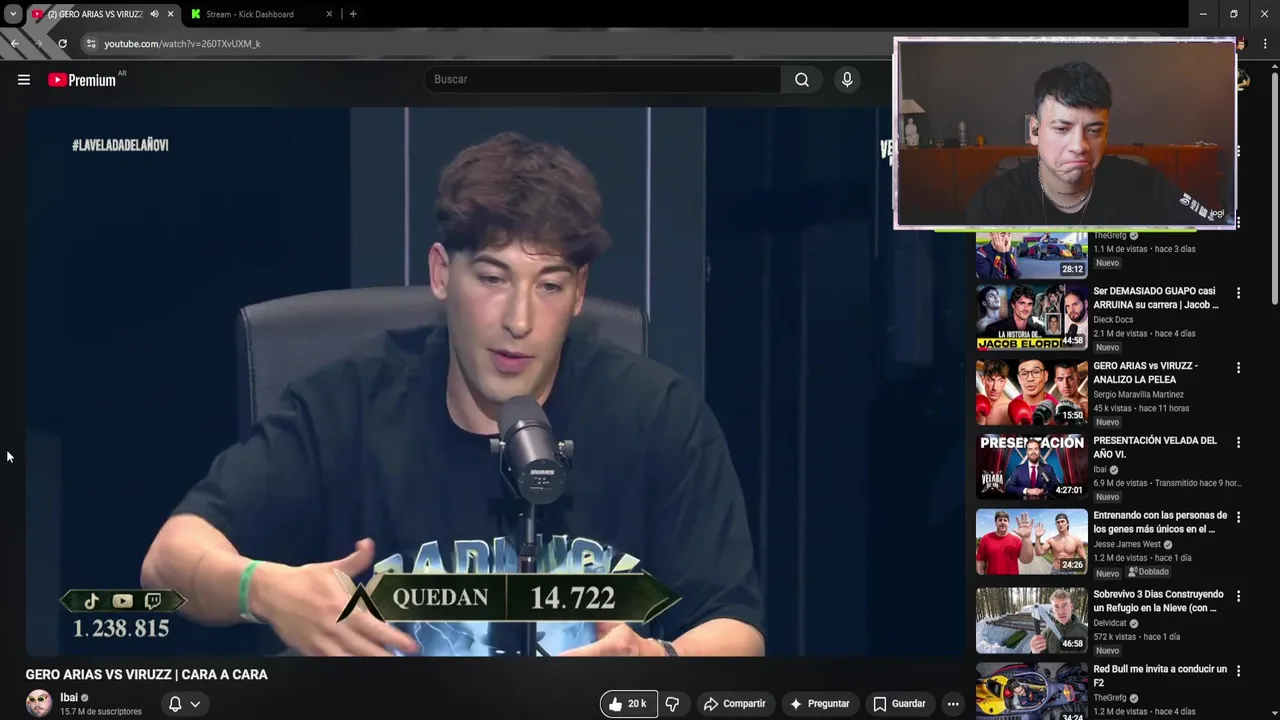Click the webcam overlay window

[1065, 134]
